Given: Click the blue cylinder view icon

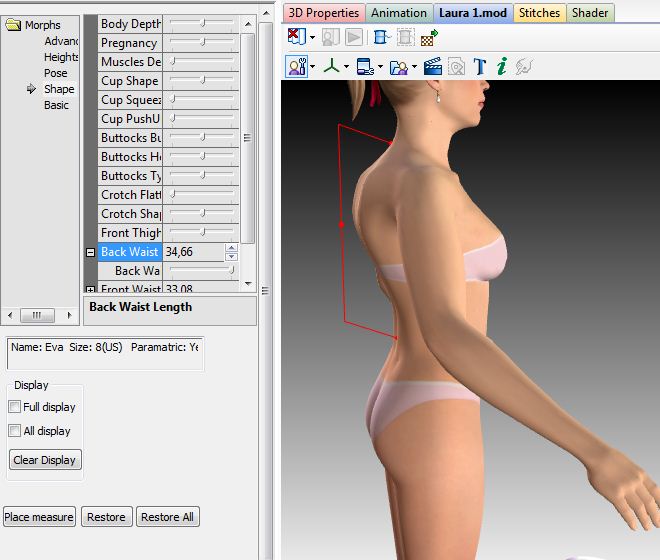Looking at the screenshot, I should 381,38.
